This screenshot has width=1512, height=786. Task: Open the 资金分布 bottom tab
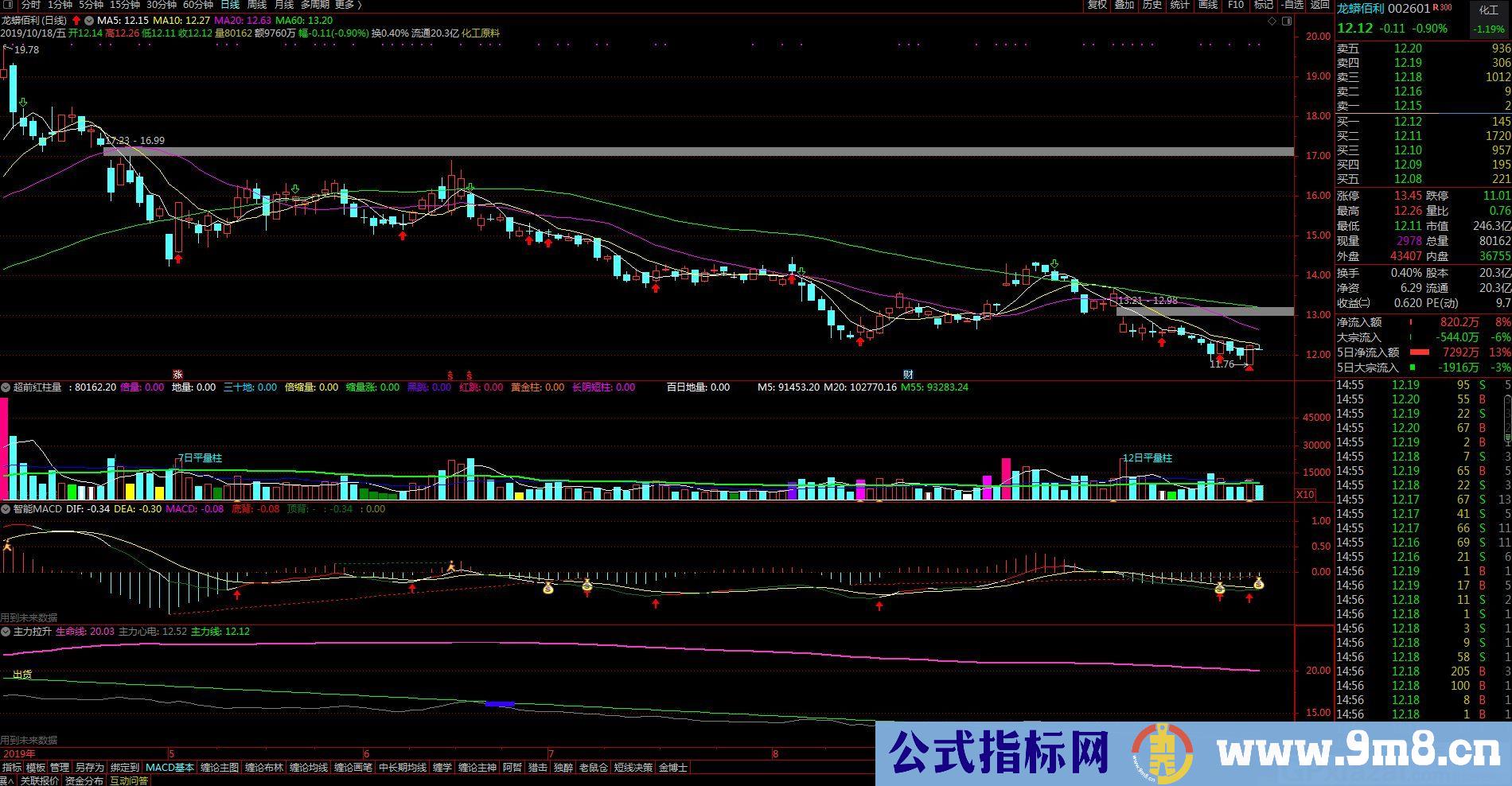coord(84,780)
